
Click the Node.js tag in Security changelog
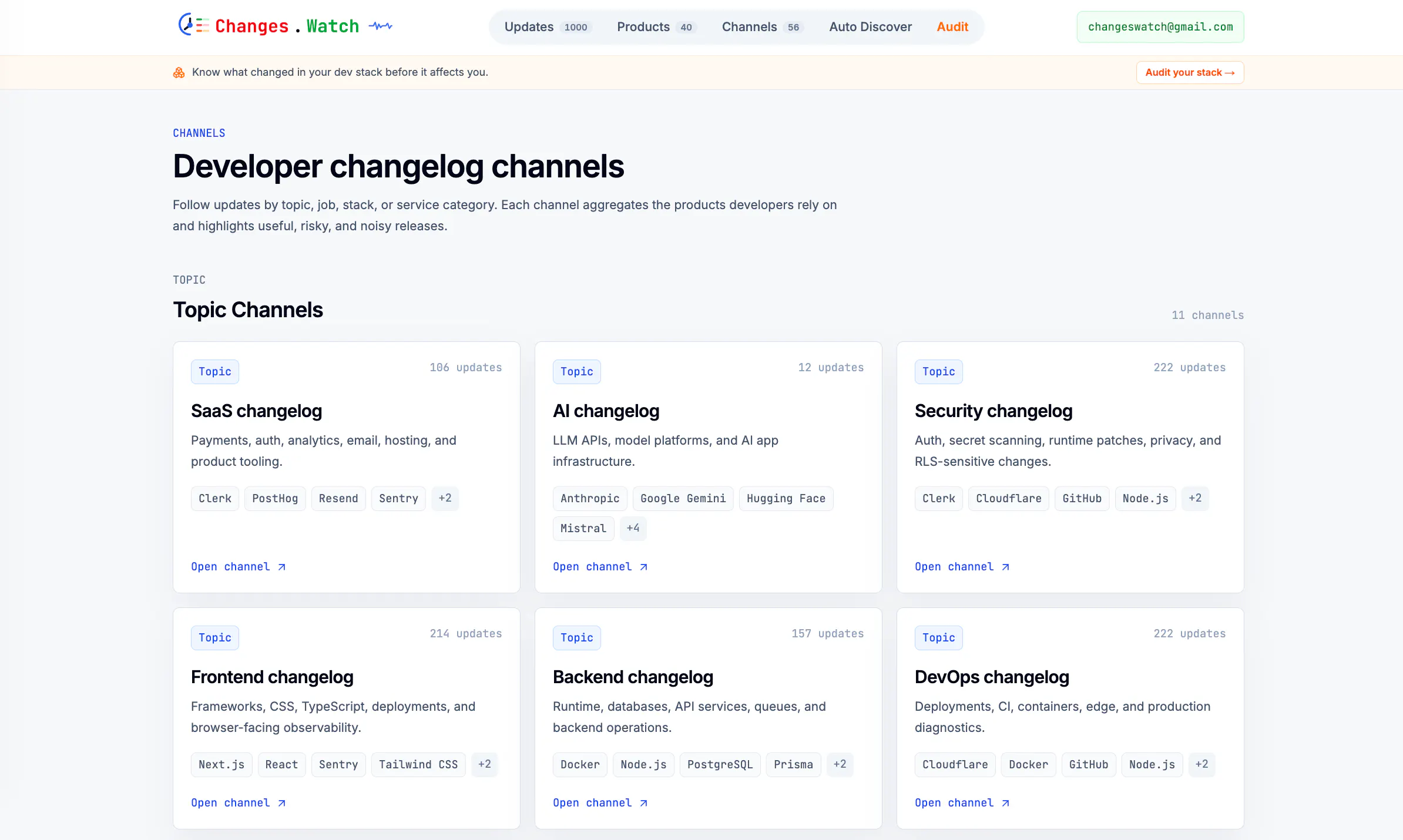click(x=1146, y=499)
